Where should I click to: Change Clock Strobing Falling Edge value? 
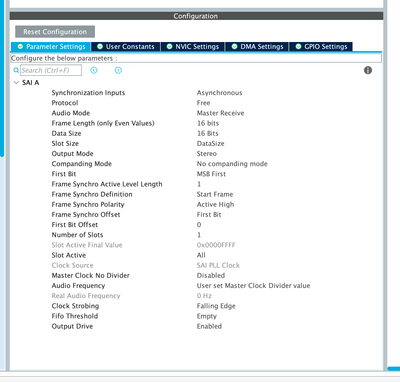click(216, 306)
